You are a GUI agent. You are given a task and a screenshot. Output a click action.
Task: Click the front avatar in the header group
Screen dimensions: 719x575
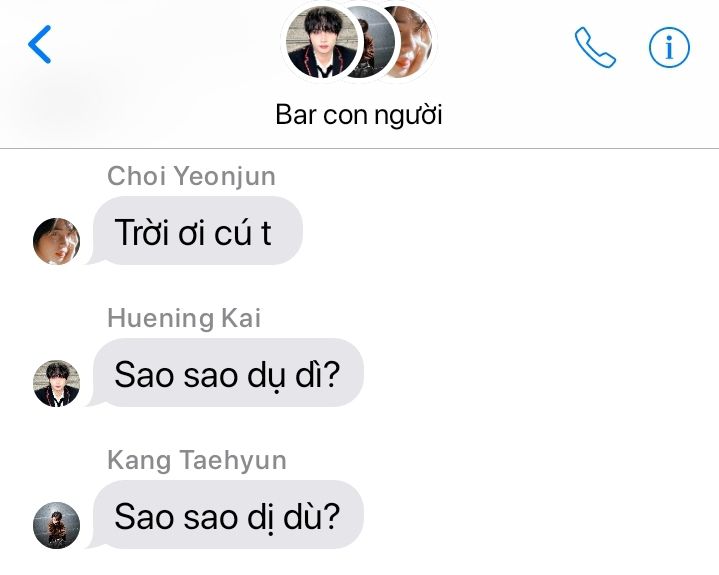click(x=321, y=42)
